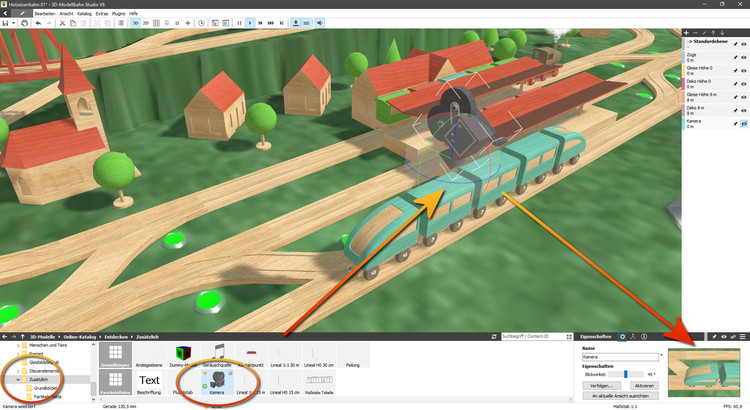Click the Aktivieren button

pyautogui.click(x=644, y=386)
